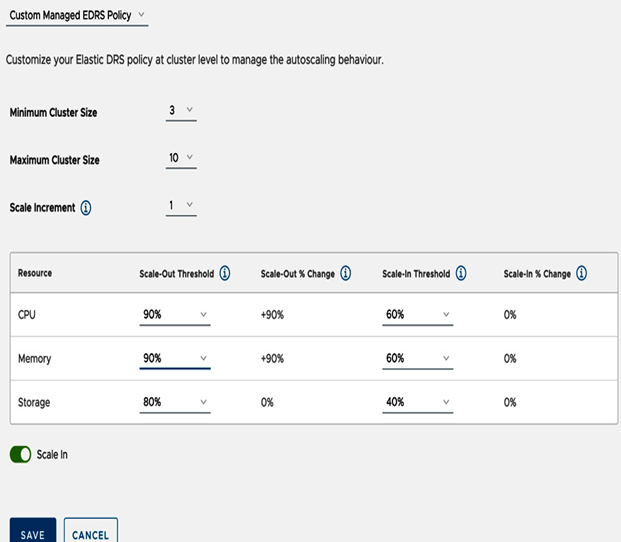The height and width of the screenshot is (542, 621).
Task: Open the Scale Increment dropdown
Action: pyautogui.click(x=181, y=206)
